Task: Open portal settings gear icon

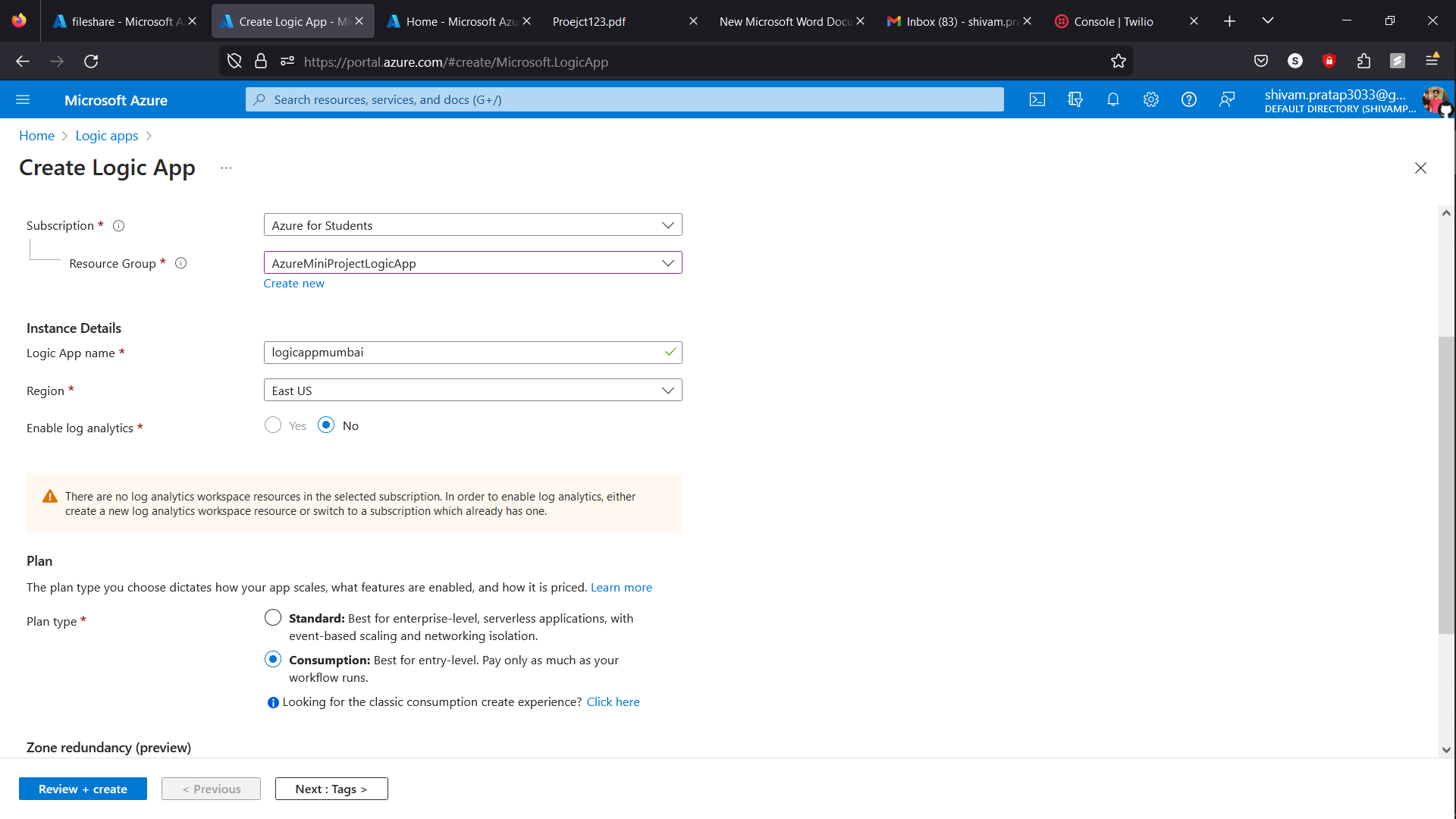Action: coord(1150,99)
